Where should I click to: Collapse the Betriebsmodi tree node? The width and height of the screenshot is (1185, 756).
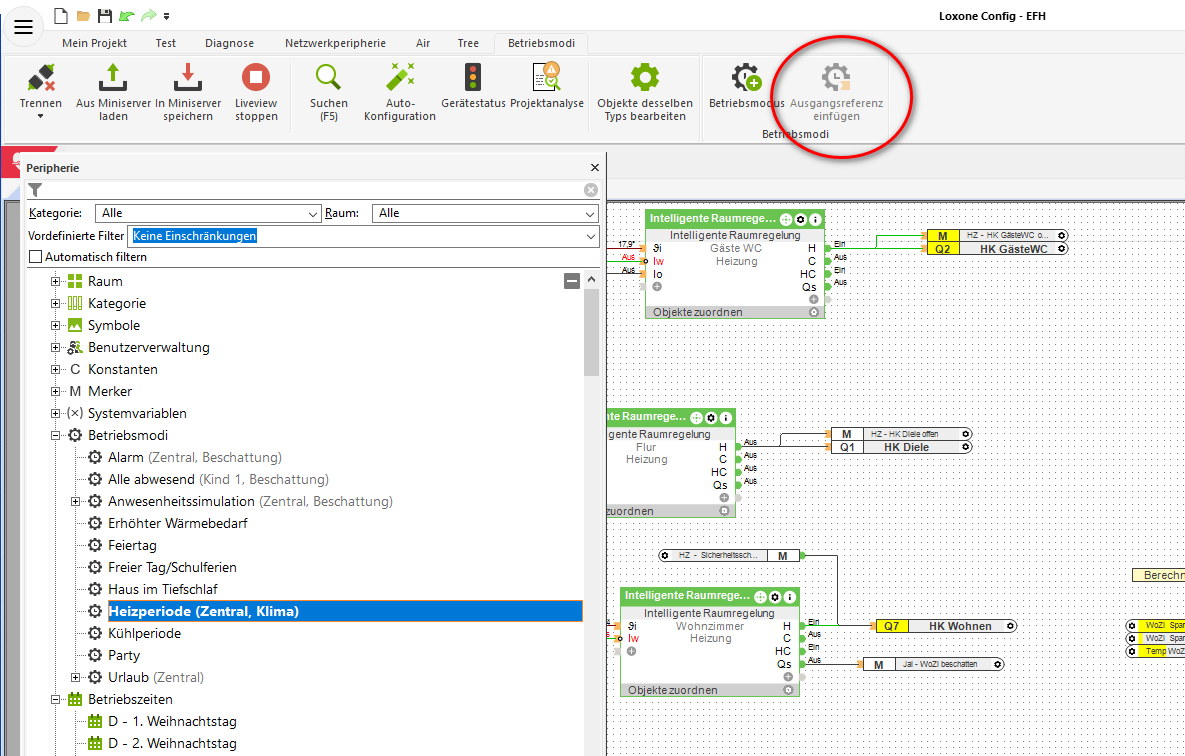click(56, 435)
